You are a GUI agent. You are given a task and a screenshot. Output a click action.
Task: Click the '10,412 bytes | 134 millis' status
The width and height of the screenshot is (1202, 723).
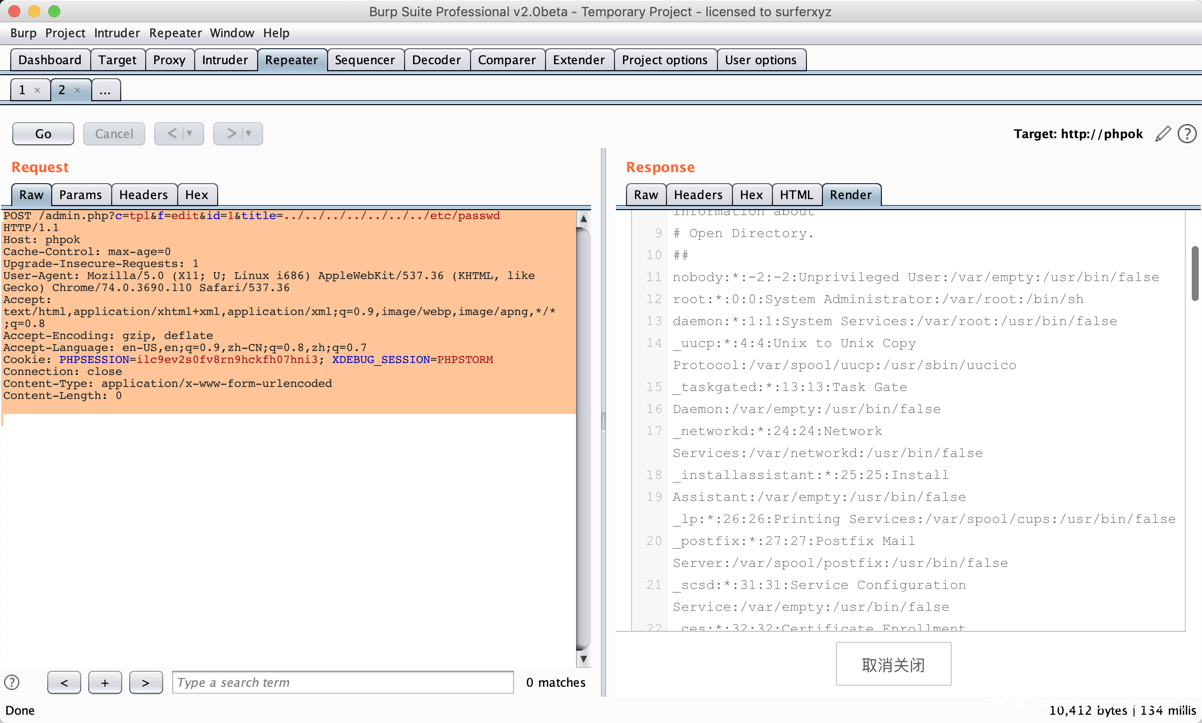pyautogui.click(x=1123, y=711)
